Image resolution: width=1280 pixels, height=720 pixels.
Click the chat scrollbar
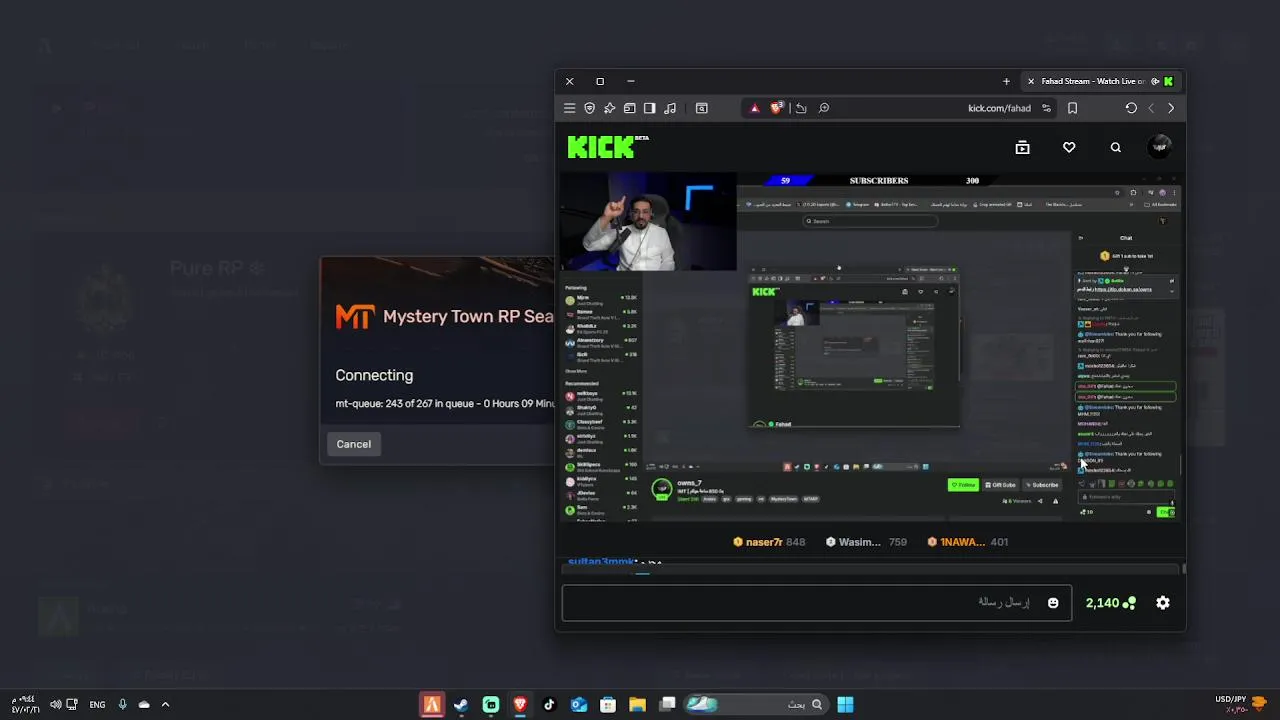click(1184, 569)
